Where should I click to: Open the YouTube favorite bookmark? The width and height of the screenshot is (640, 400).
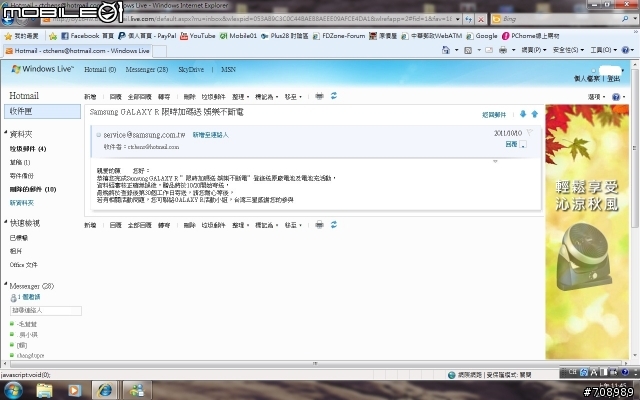198,36
